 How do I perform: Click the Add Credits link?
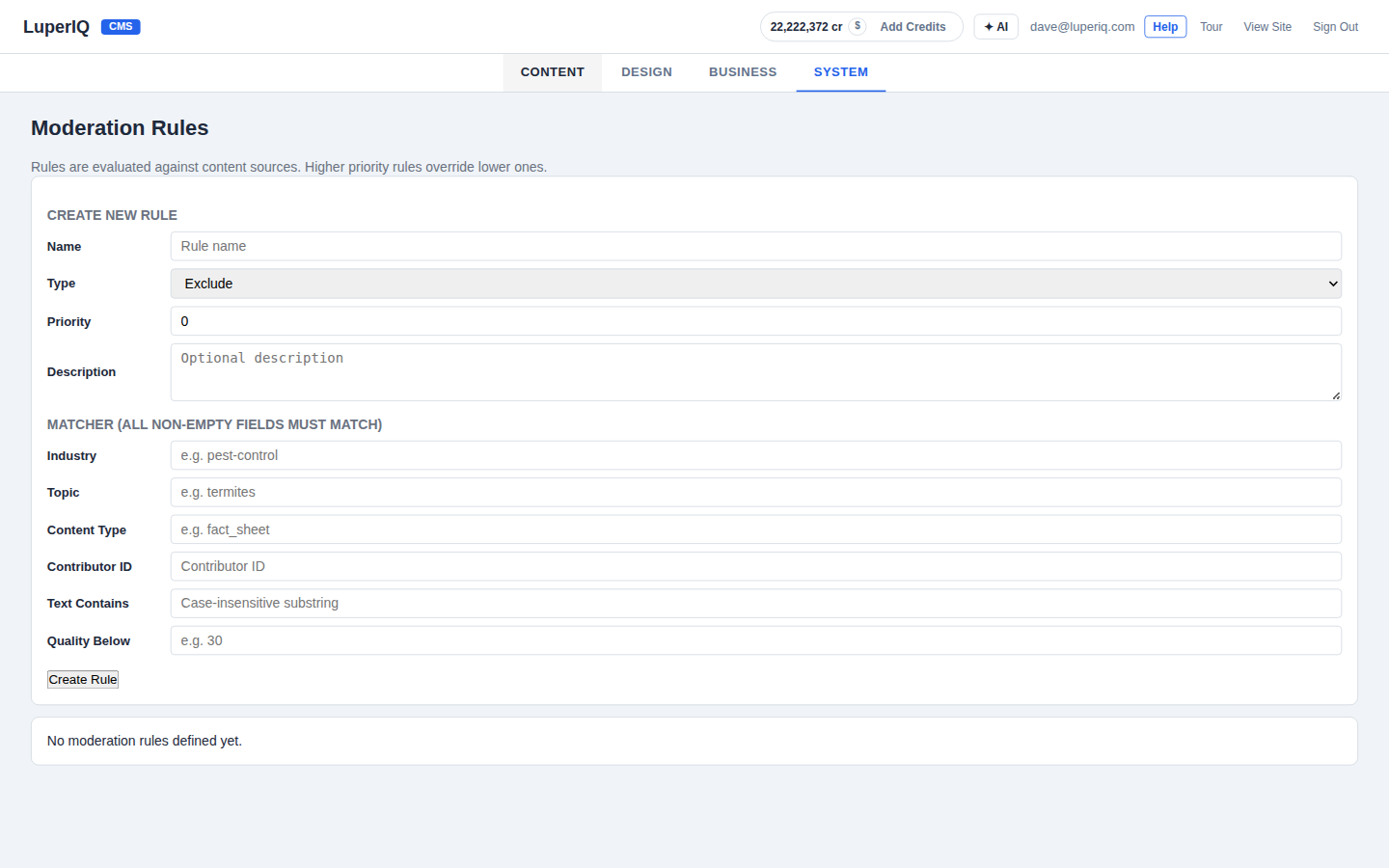[912, 26]
